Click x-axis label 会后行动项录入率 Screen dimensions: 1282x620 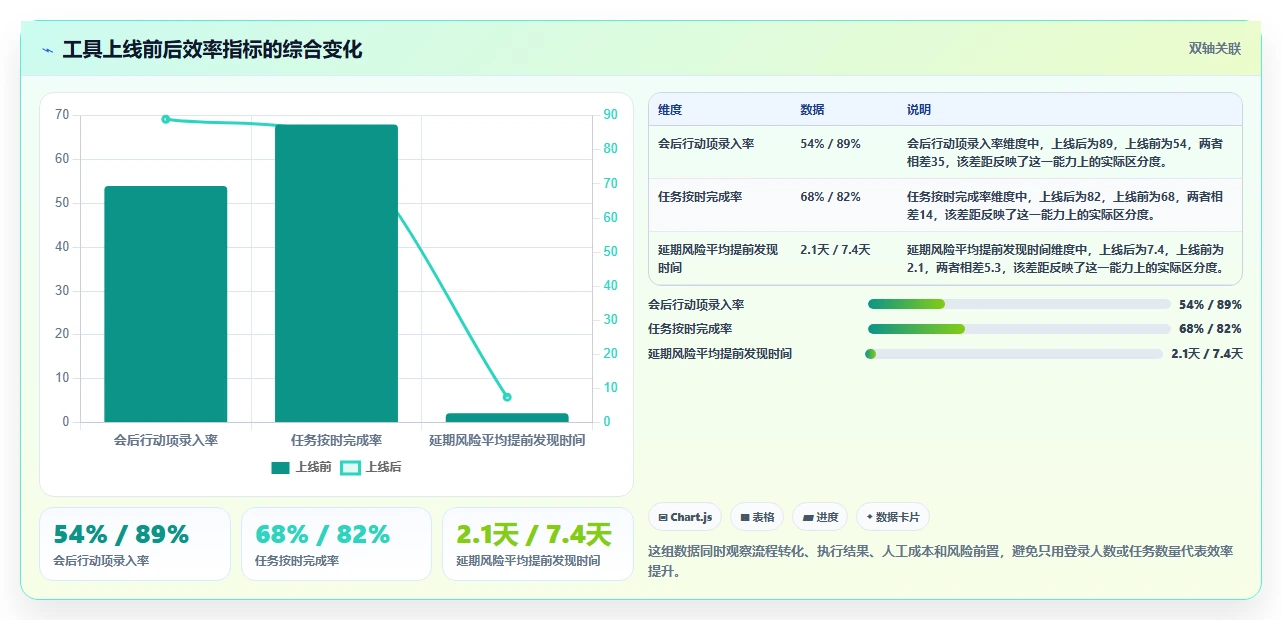[166, 440]
